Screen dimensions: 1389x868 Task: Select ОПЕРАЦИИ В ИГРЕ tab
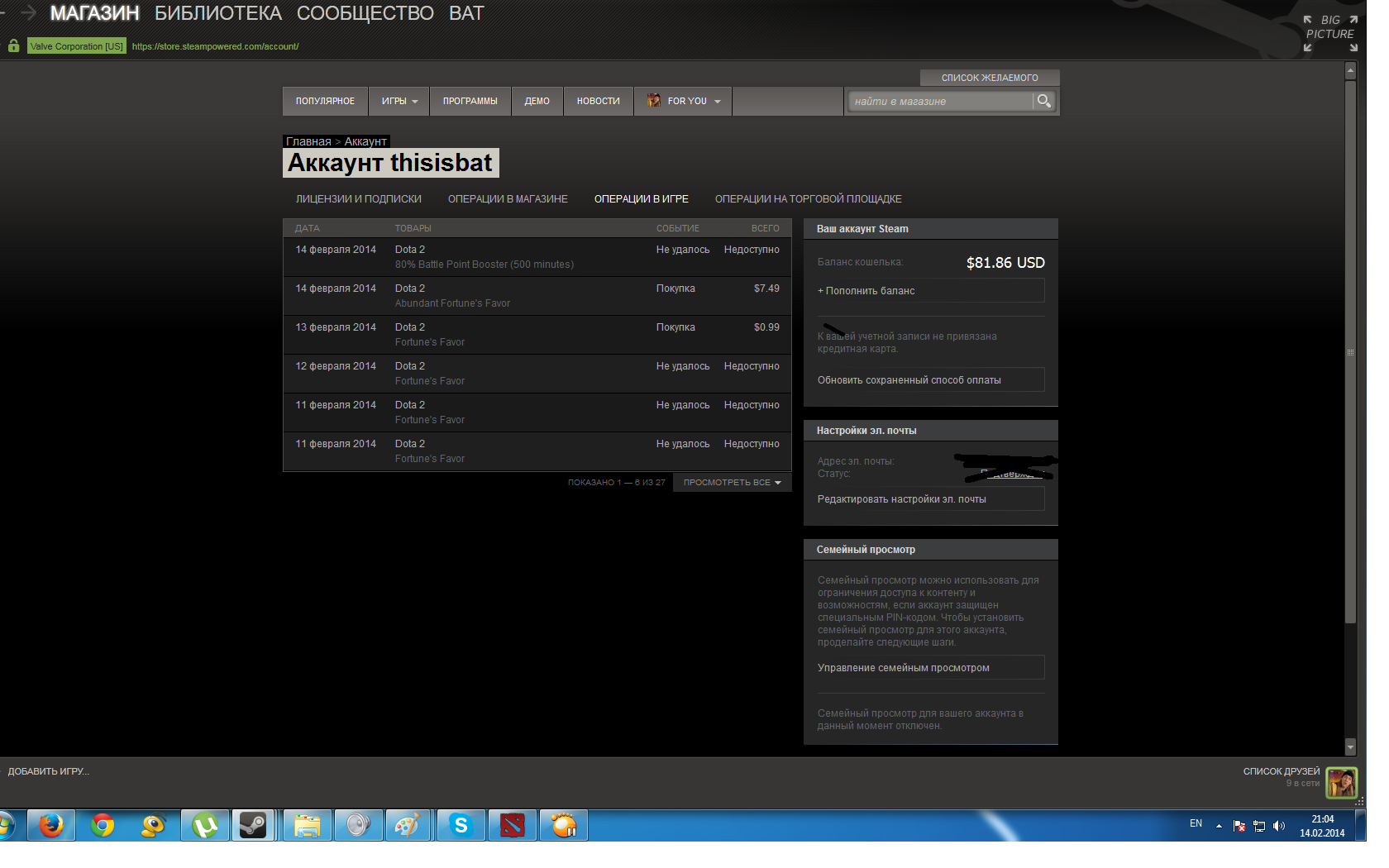pos(642,199)
